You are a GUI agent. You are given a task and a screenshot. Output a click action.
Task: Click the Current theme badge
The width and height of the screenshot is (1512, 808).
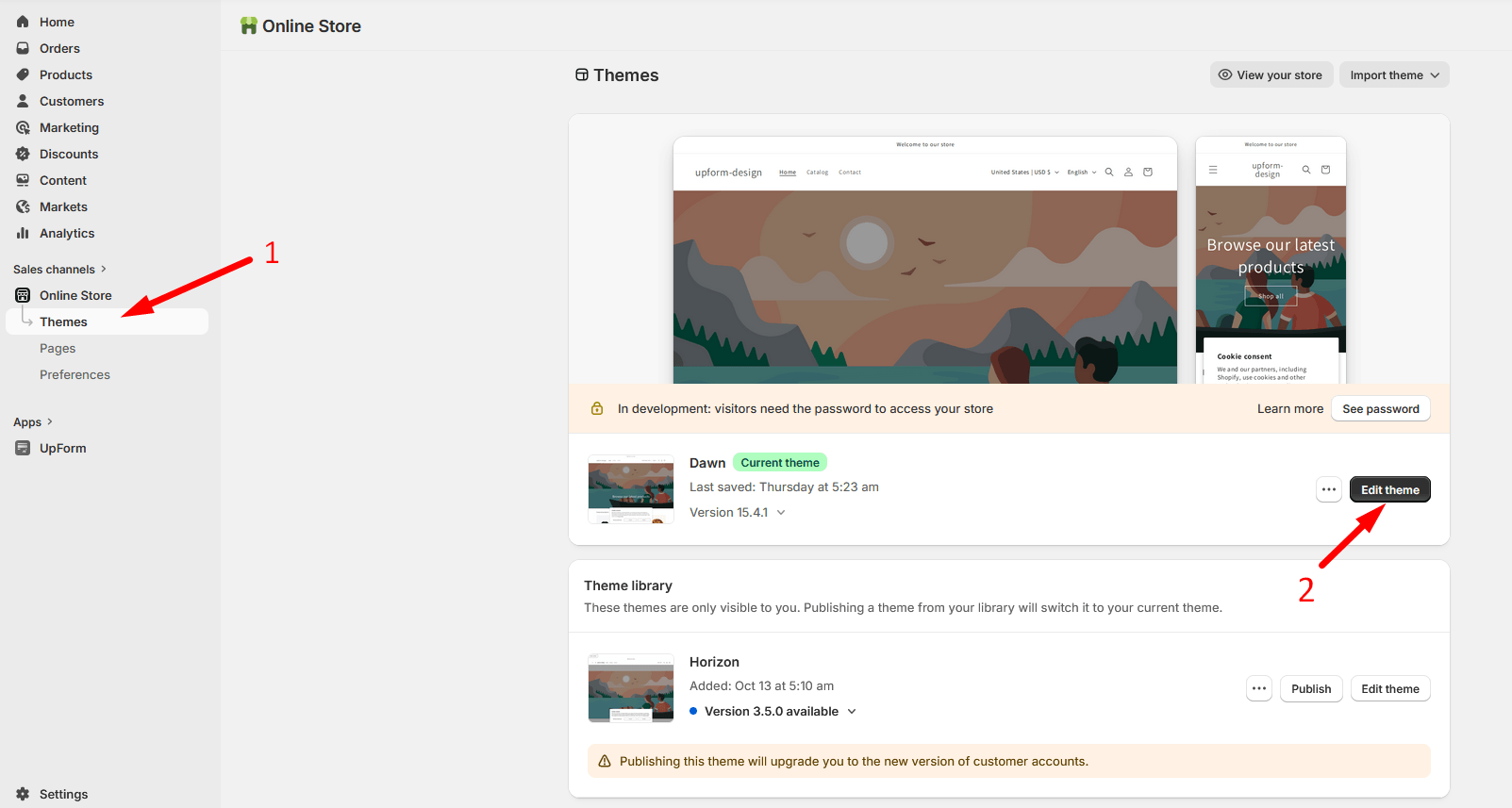780,462
